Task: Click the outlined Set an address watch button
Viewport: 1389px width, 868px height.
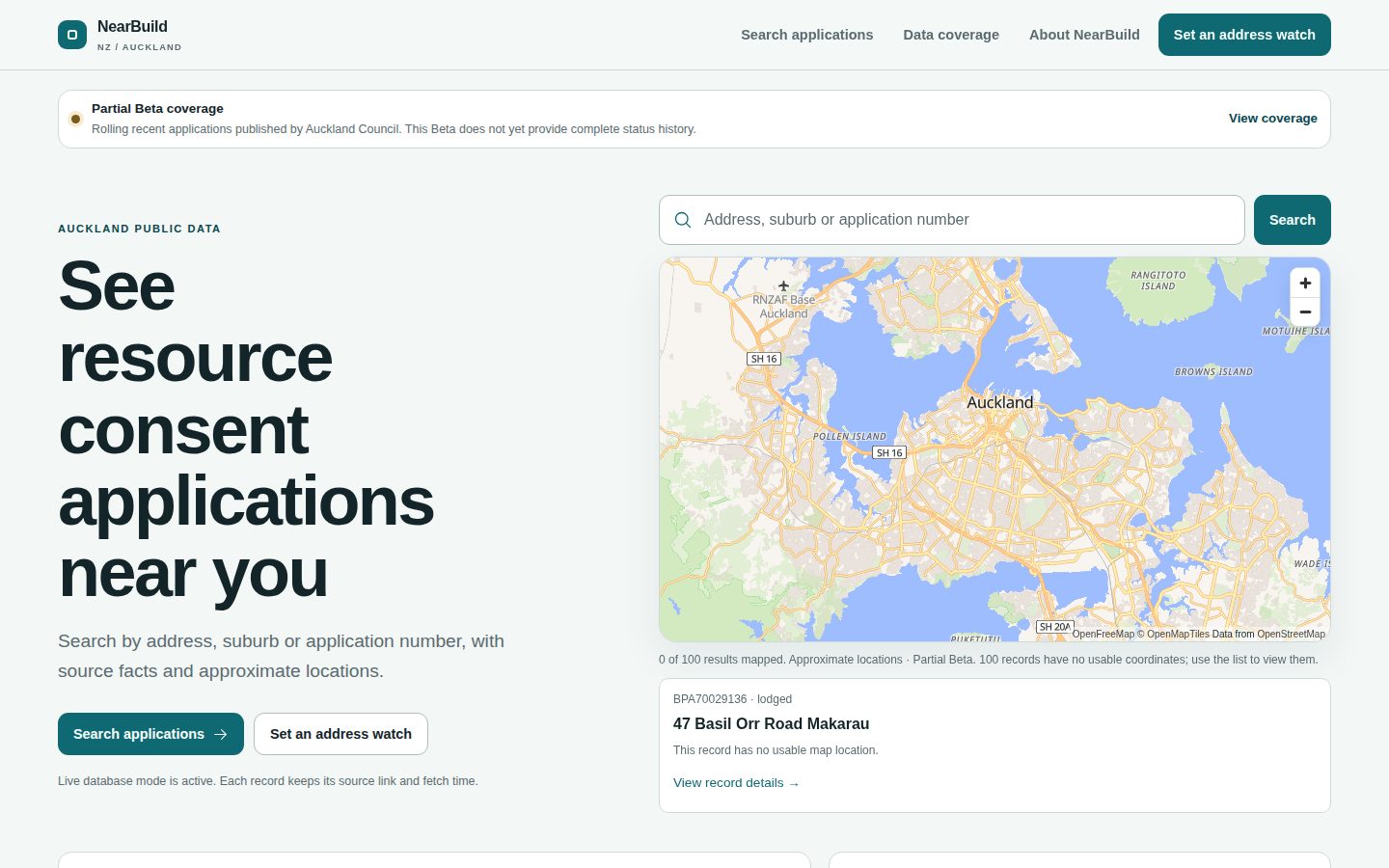Action: pos(340,734)
